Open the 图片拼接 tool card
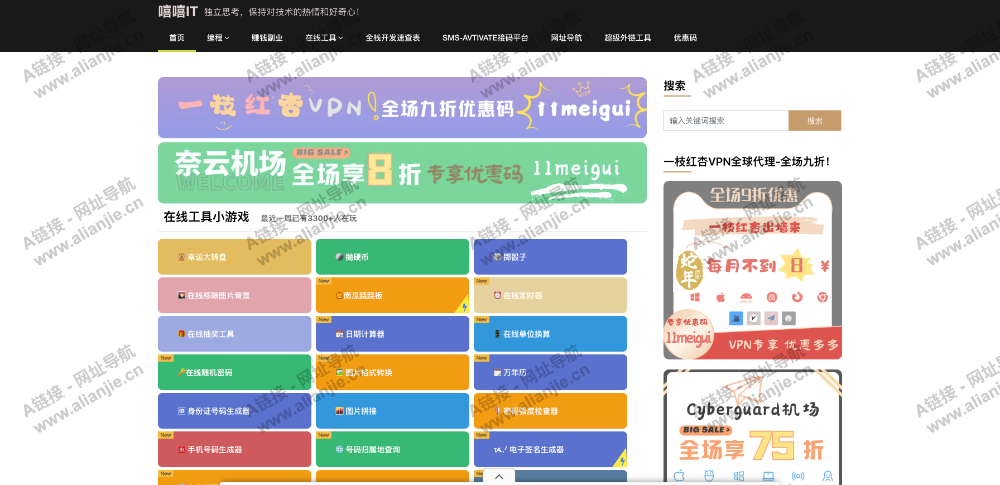Viewport: 1000px width, 485px height. coord(392,411)
